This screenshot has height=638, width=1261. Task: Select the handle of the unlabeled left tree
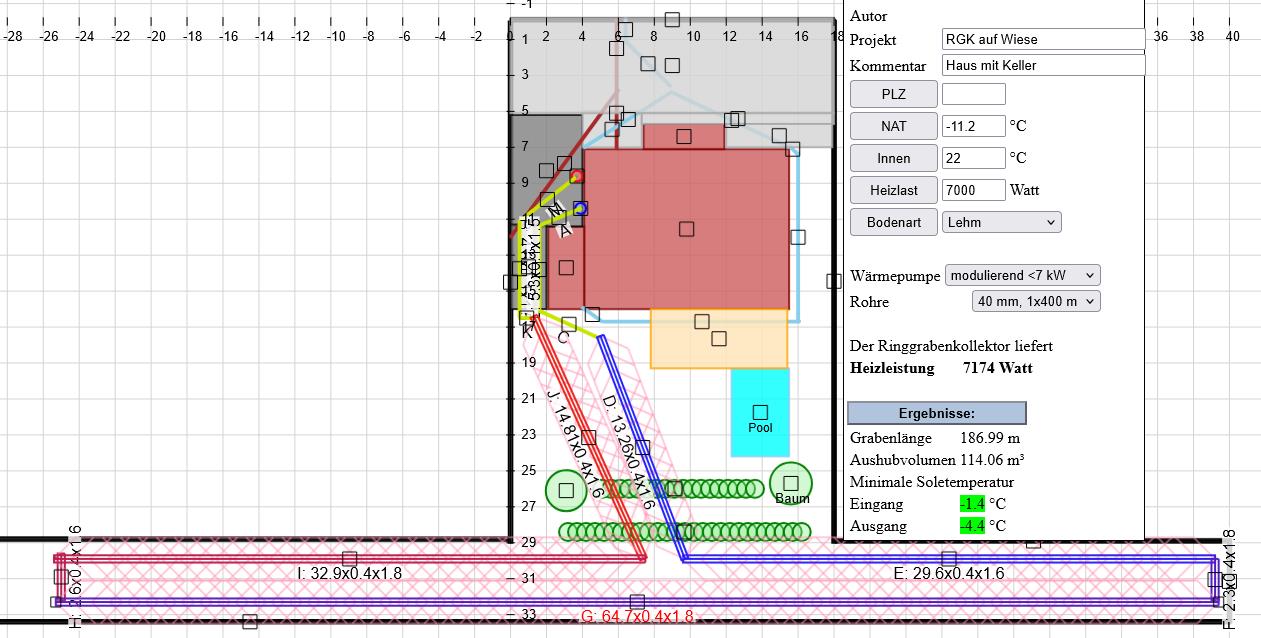pos(567,490)
